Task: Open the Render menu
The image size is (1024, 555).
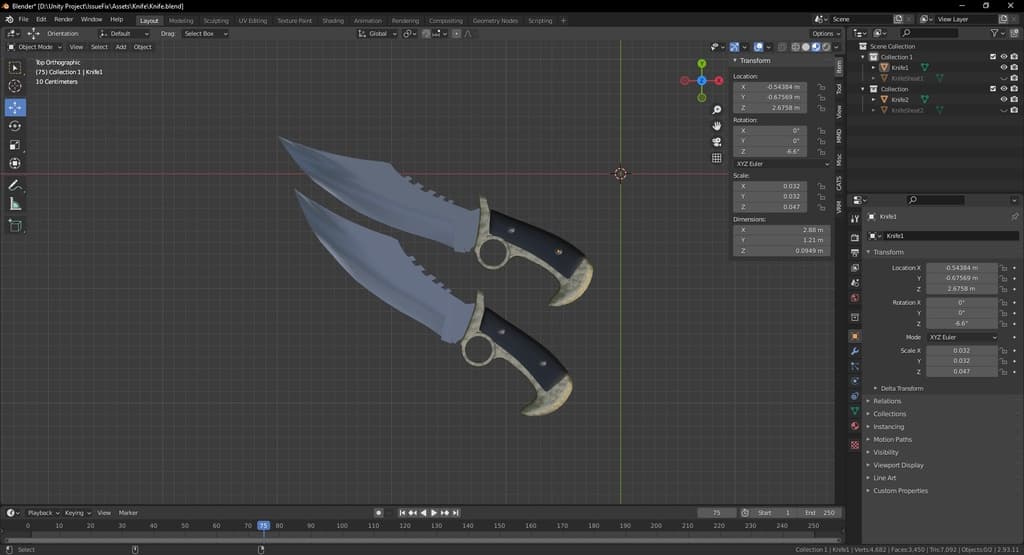Action: [x=63, y=19]
